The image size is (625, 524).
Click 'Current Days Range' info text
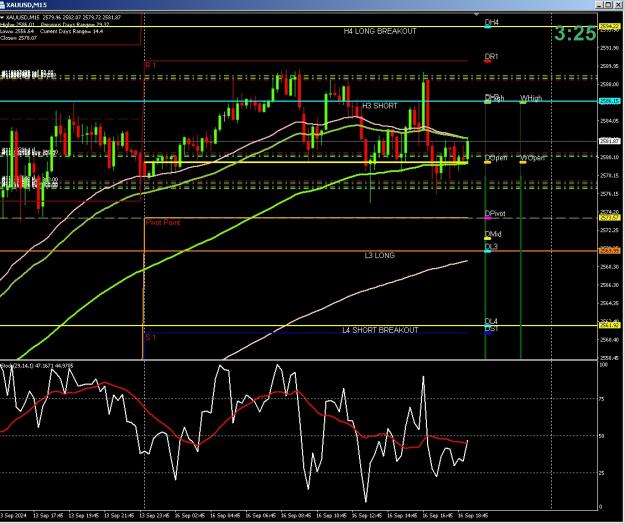click(72, 31)
